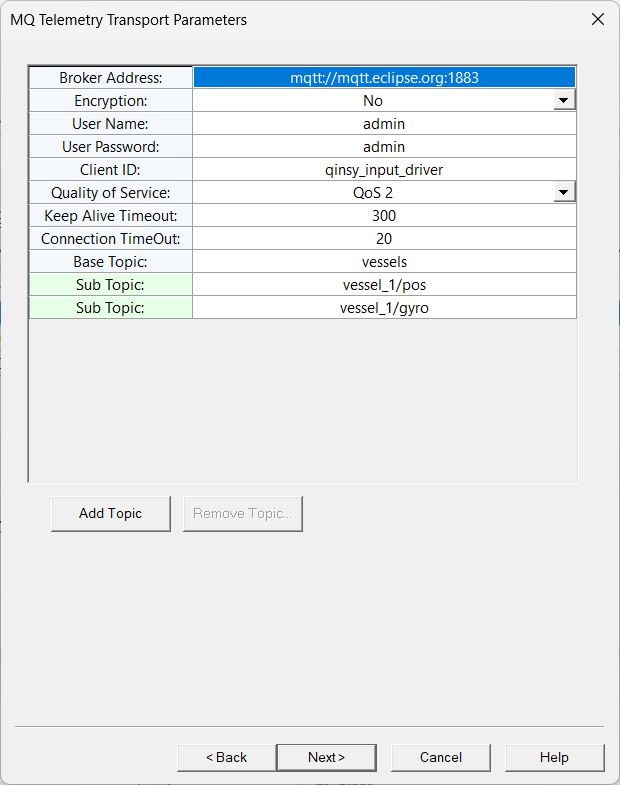Select the vessel_1/gyro sub topic field
This screenshot has width=620, height=785.
[384, 307]
